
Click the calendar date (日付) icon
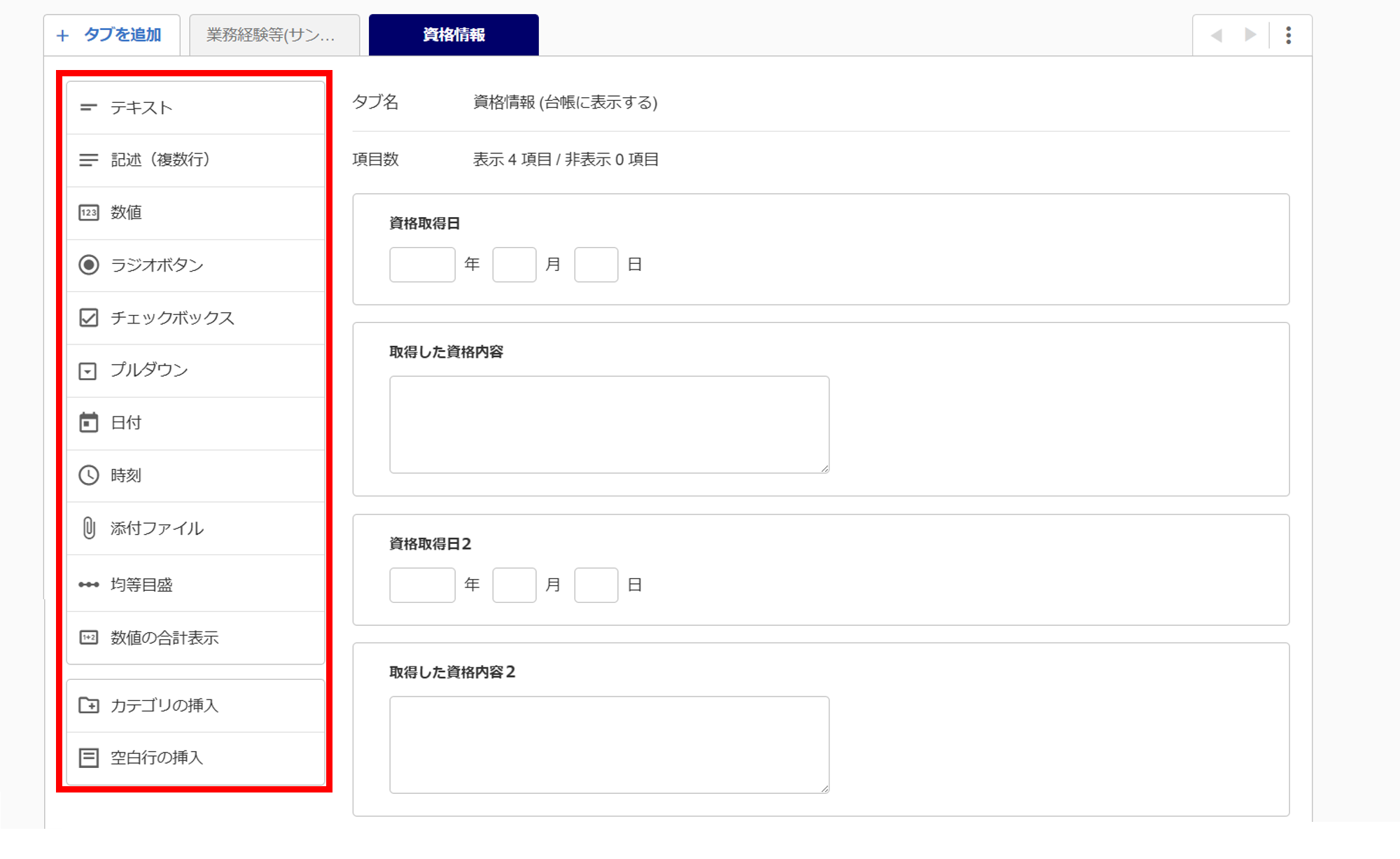[88, 423]
